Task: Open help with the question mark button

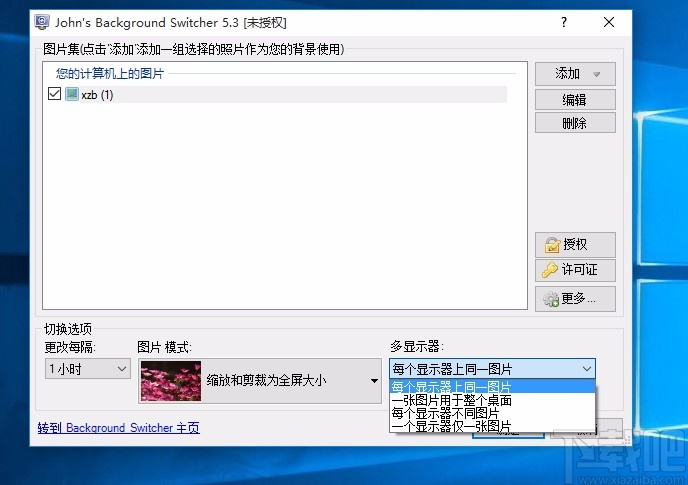Action: 564,22
